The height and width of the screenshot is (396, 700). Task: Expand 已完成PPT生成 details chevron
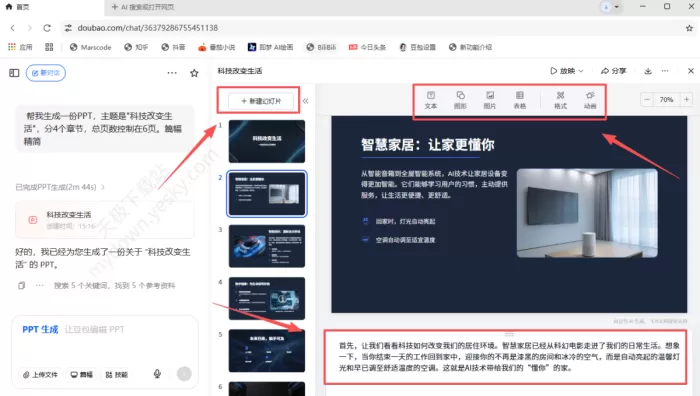103,187
